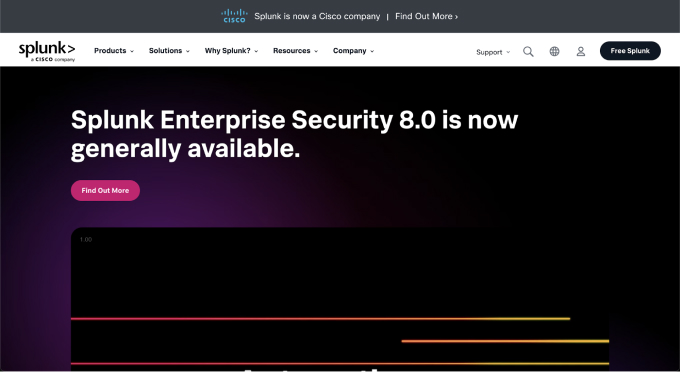Open the Support dropdown
This screenshot has height=372, width=680.
click(493, 52)
